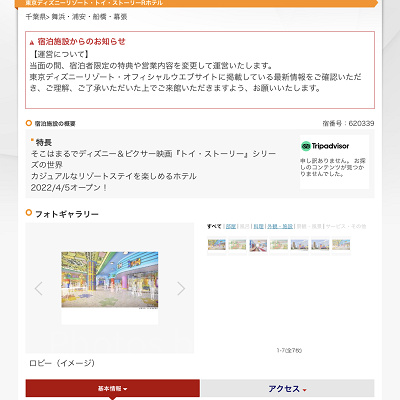Open the アクセス tab
Viewport: 400px width, 400px height.
click(x=288, y=389)
